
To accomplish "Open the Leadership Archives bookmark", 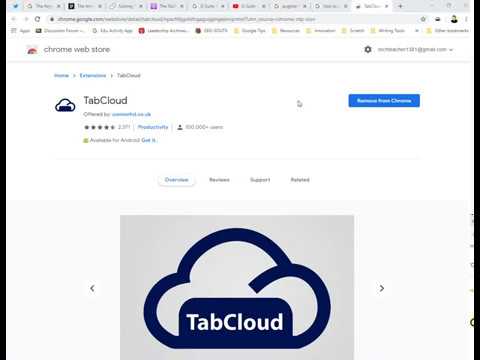I will pyautogui.click(x=164, y=31).
